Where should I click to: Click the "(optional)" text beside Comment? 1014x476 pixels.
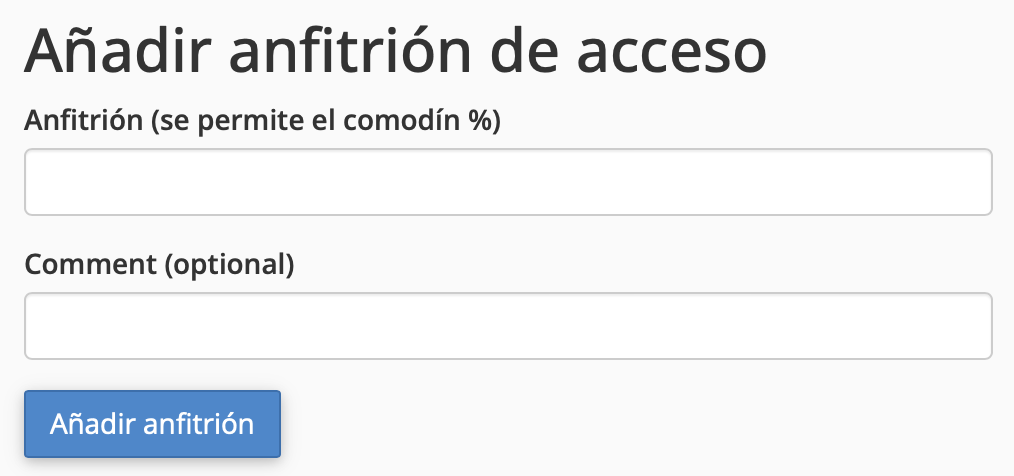point(229,265)
